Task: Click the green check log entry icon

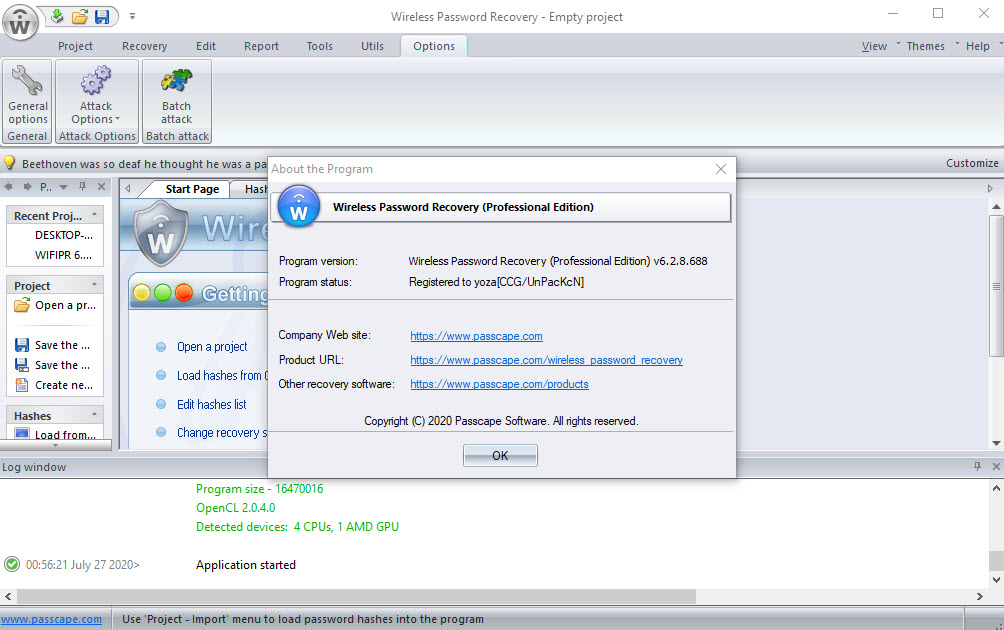Action: point(12,564)
